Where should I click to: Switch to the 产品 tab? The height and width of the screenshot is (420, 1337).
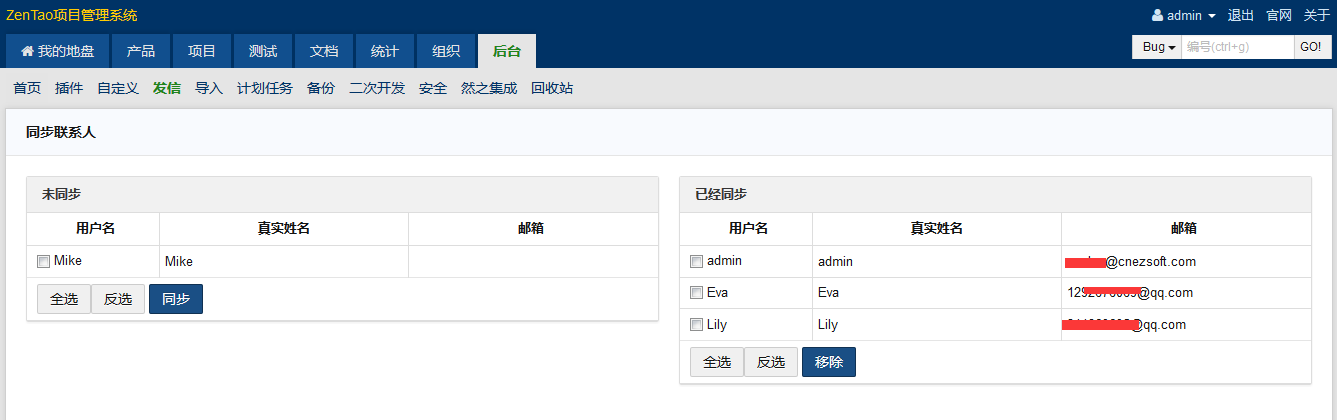click(141, 52)
